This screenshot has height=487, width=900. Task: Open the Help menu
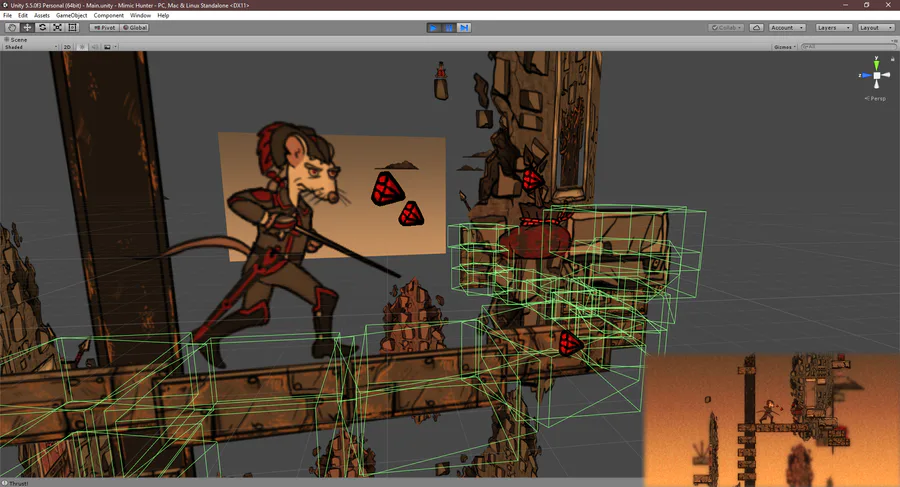click(x=163, y=16)
